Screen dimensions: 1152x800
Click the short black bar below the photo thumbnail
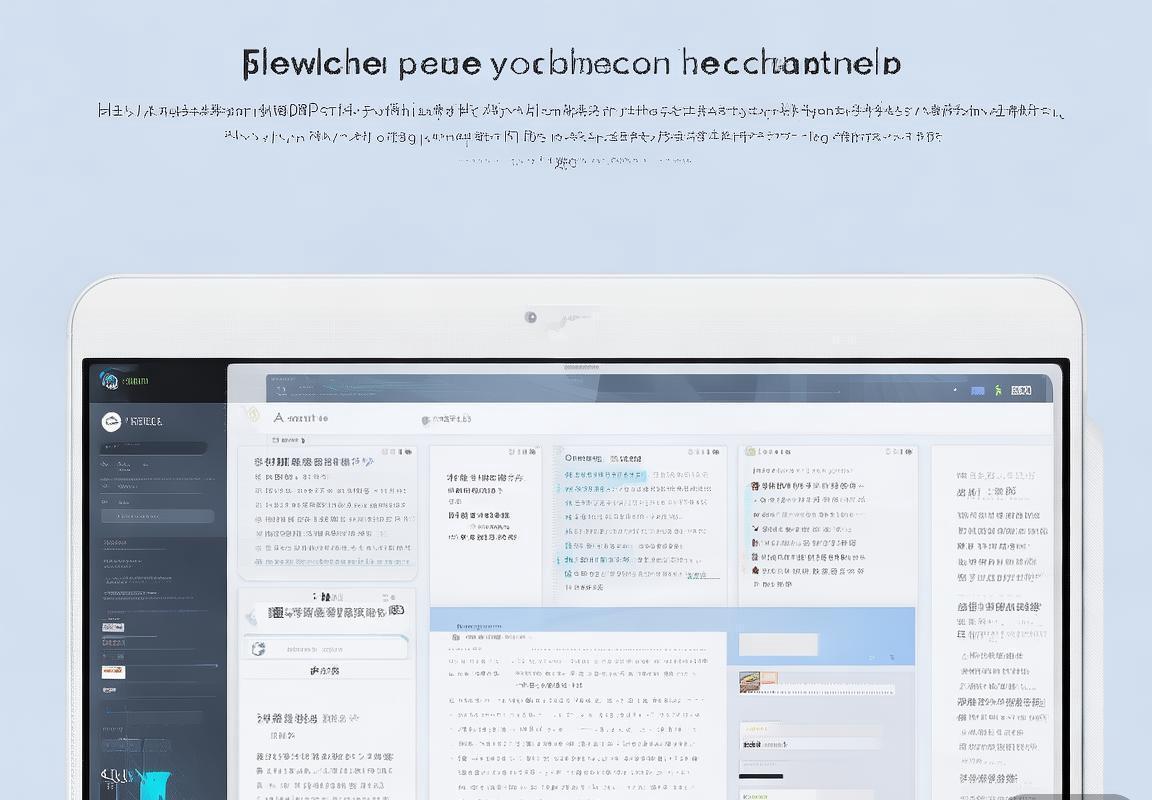click(760, 776)
